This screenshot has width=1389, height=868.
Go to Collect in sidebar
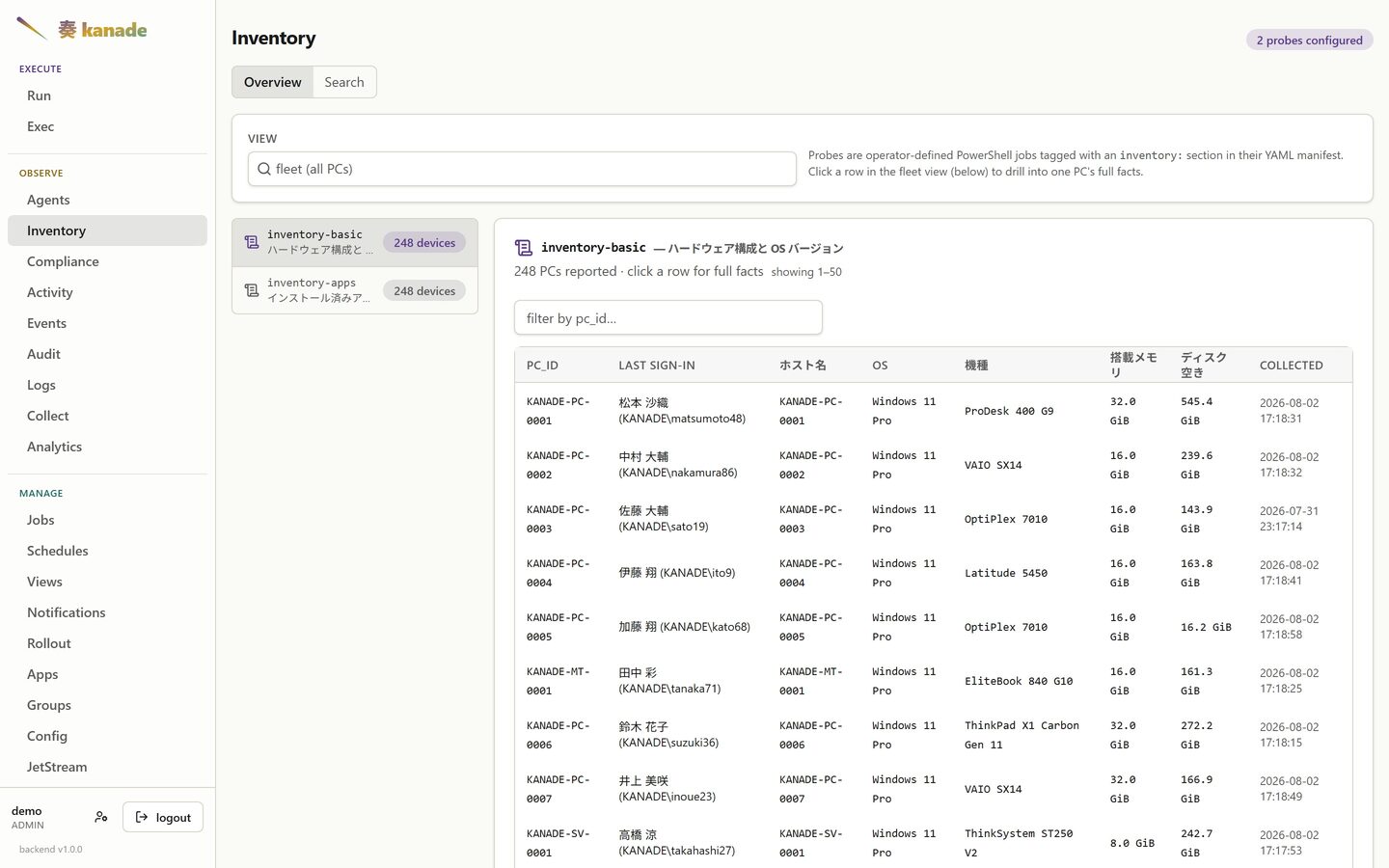point(107,416)
